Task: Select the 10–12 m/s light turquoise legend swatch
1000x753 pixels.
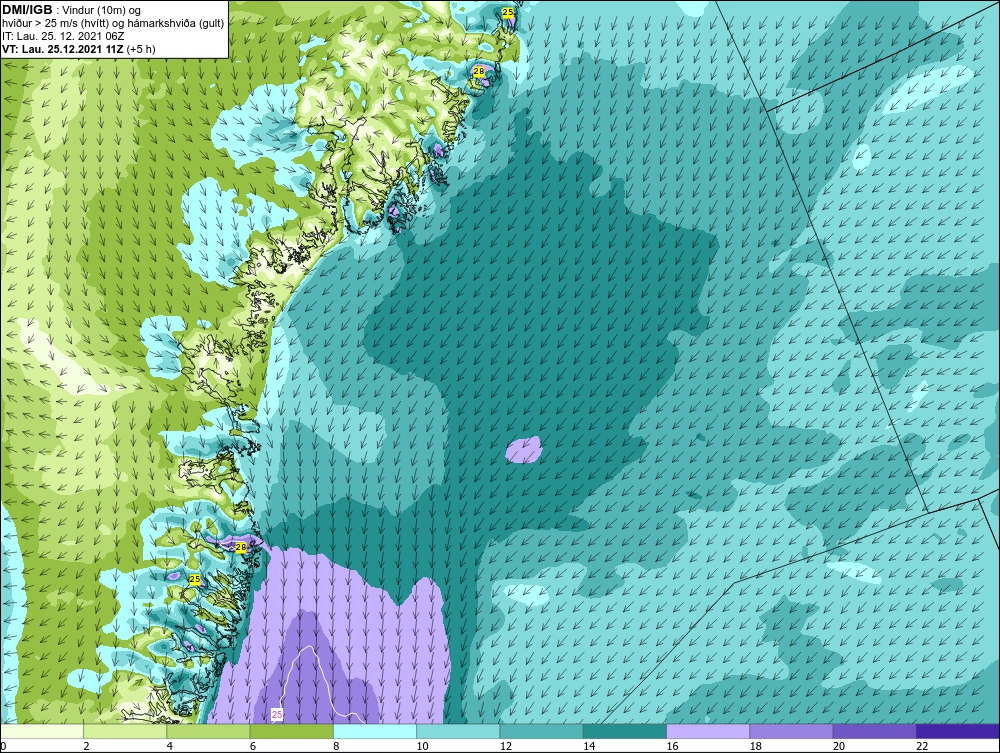Action: pyautogui.click(x=458, y=731)
